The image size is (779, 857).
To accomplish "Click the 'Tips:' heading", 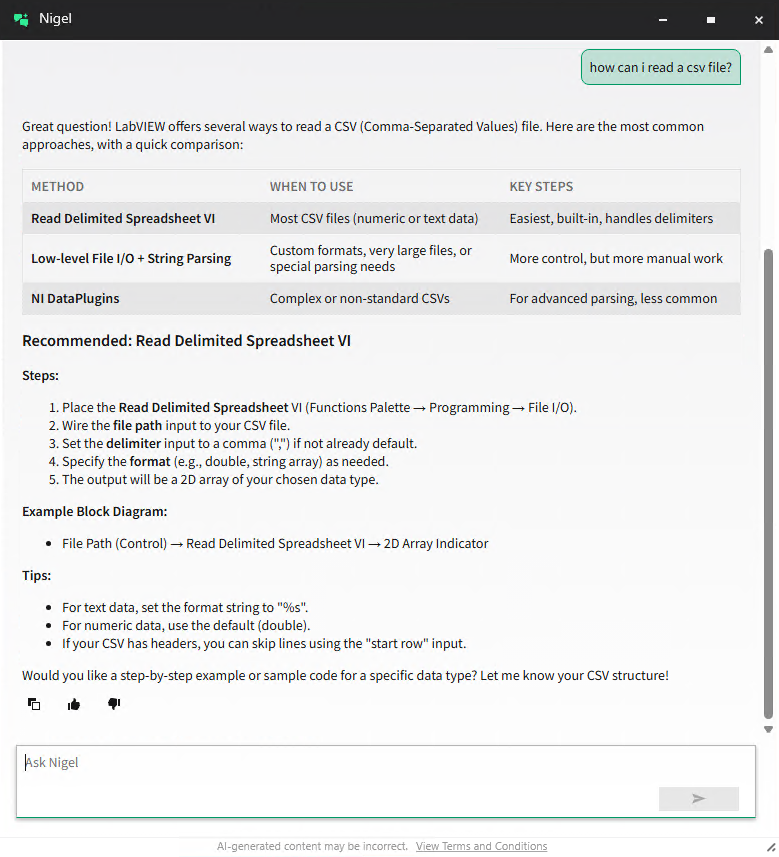I will point(37,575).
